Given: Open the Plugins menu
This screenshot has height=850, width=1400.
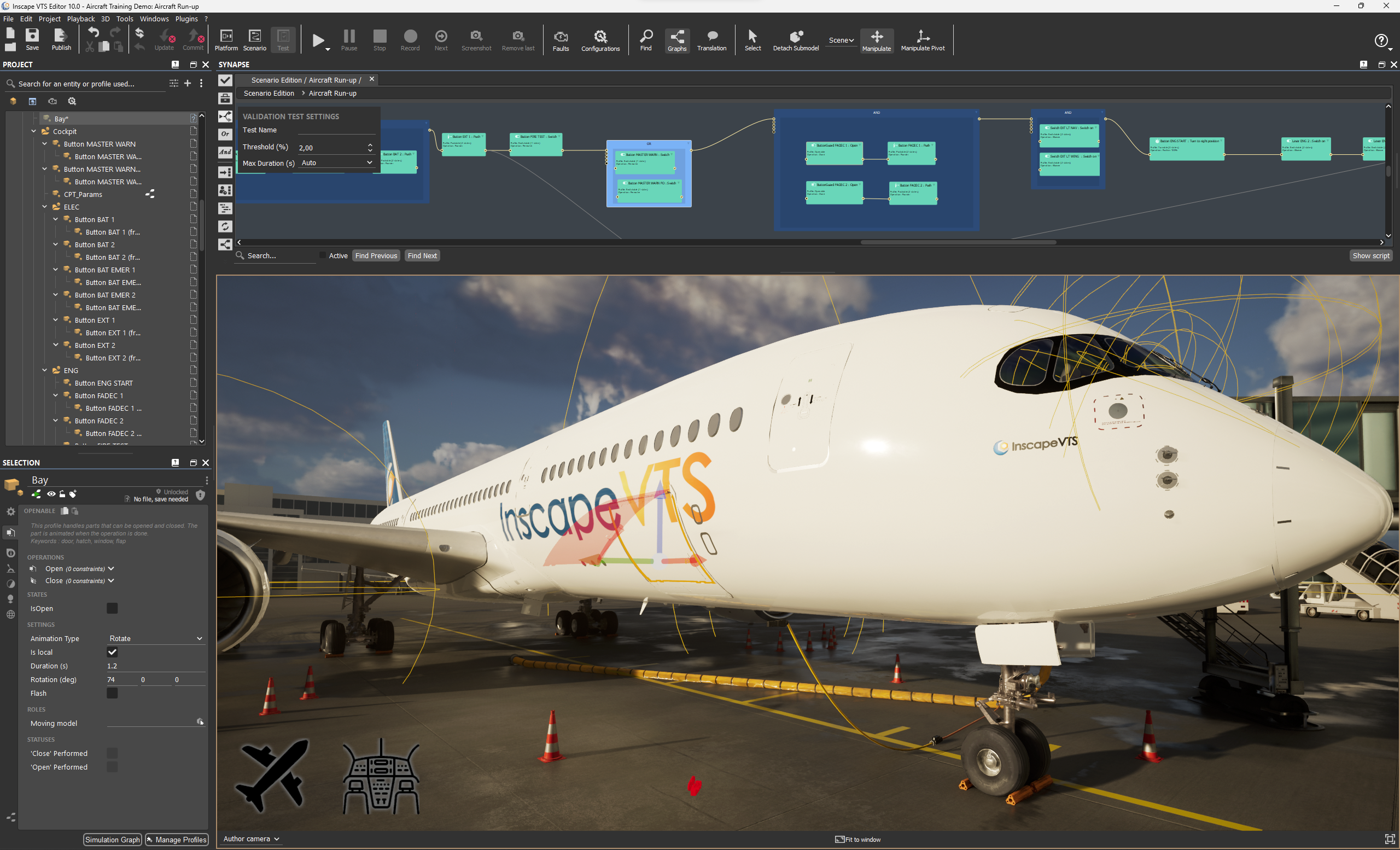Looking at the screenshot, I should [x=186, y=19].
